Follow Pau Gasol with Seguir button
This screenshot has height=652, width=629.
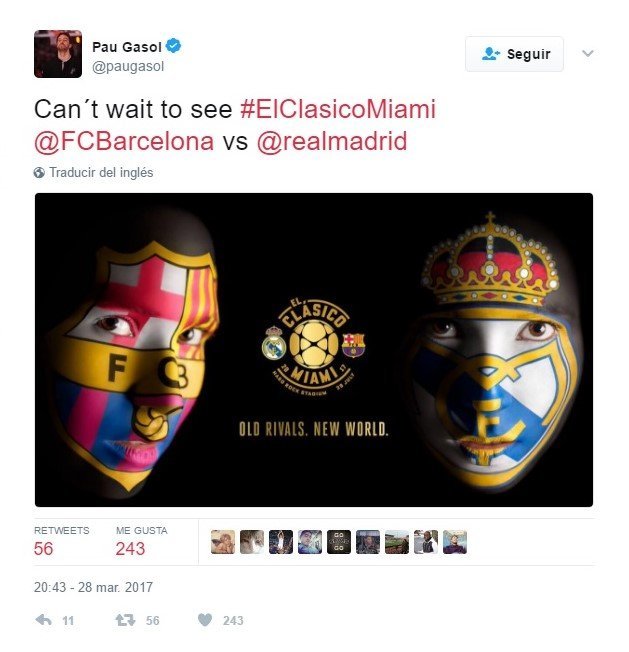(x=514, y=54)
